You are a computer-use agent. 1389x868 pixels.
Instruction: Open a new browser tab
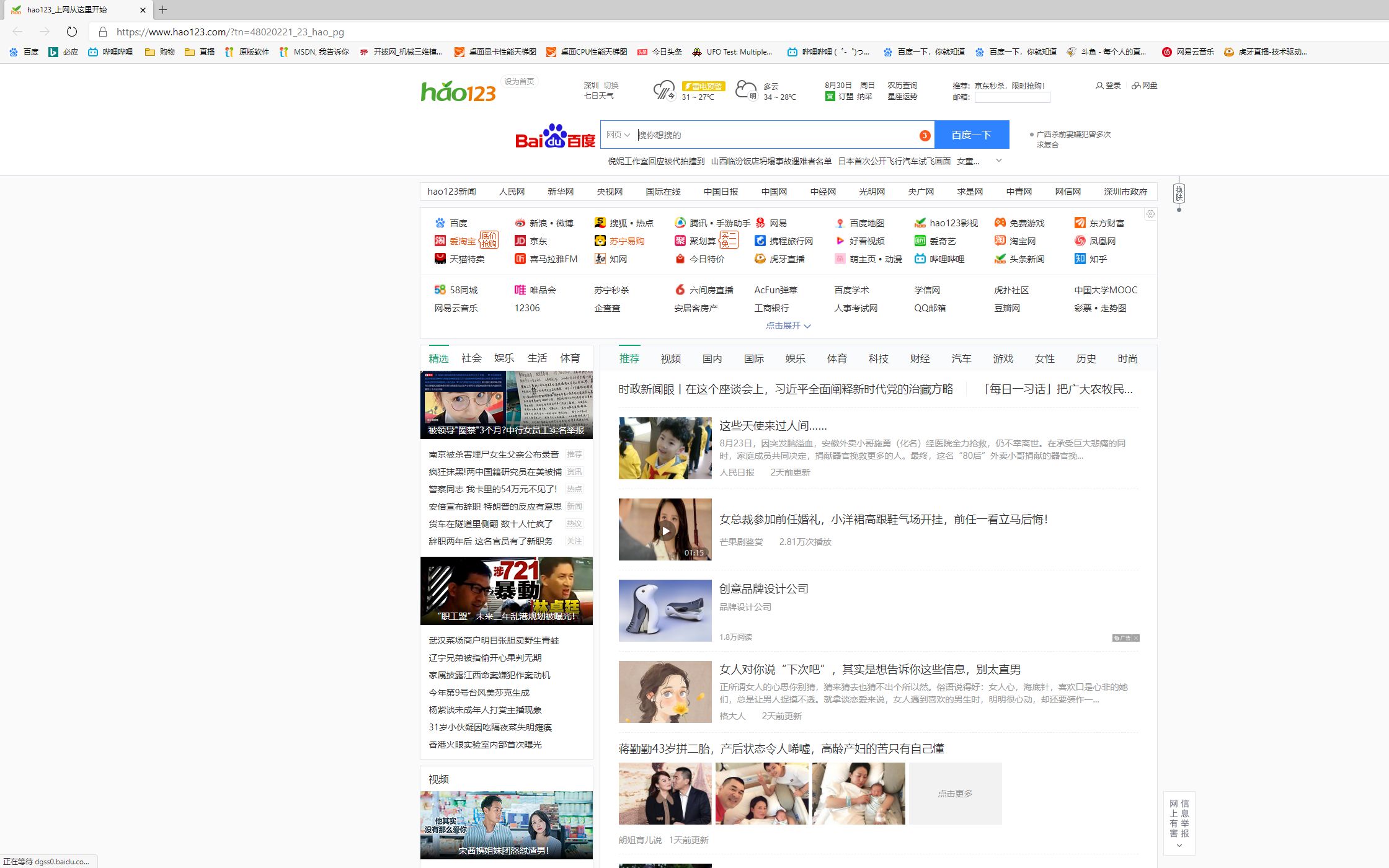[x=162, y=9]
